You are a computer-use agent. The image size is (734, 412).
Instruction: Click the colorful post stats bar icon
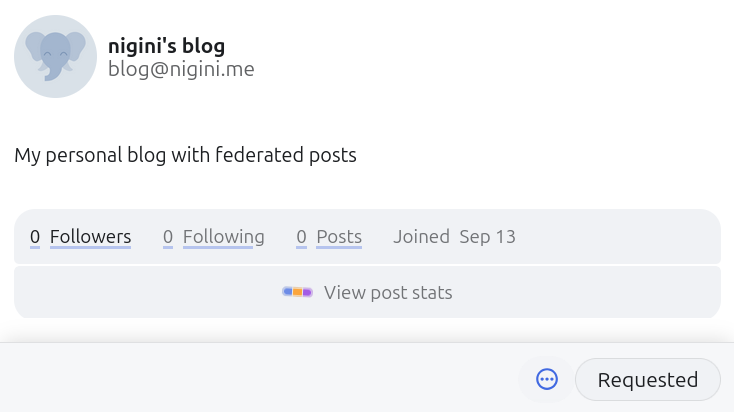coord(297,292)
